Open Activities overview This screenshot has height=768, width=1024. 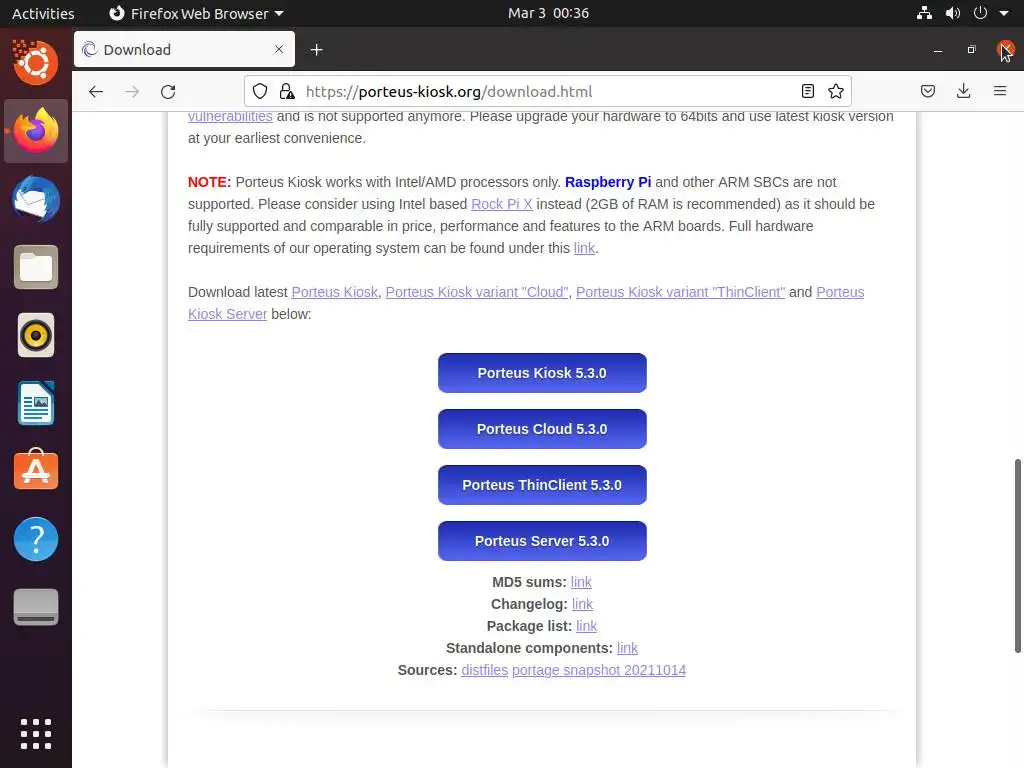click(x=43, y=13)
